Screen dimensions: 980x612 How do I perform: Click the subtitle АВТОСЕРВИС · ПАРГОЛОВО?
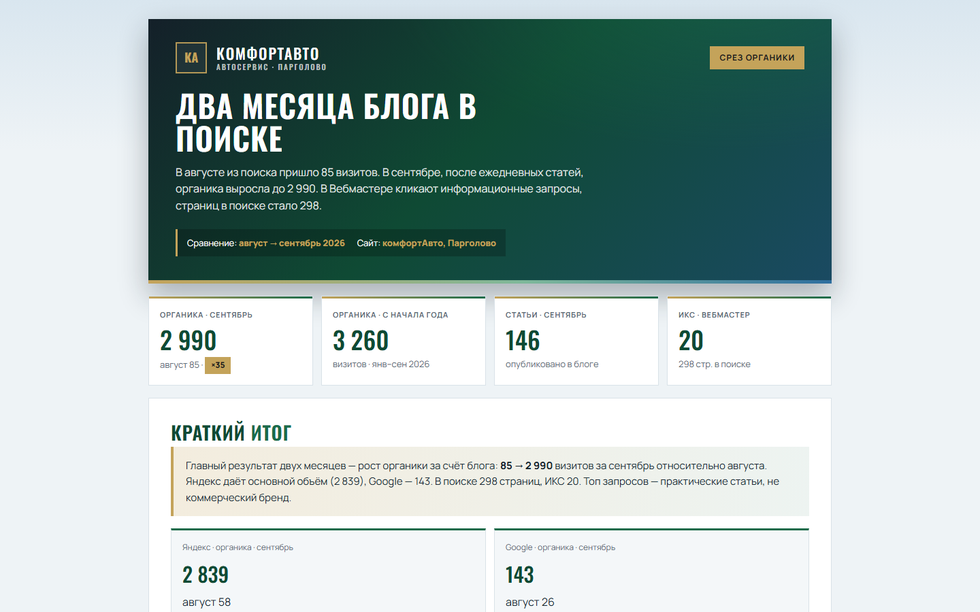(x=271, y=68)
